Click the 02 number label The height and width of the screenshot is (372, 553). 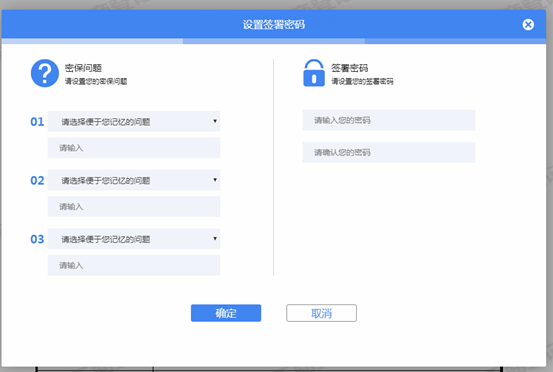click(37, 181)
